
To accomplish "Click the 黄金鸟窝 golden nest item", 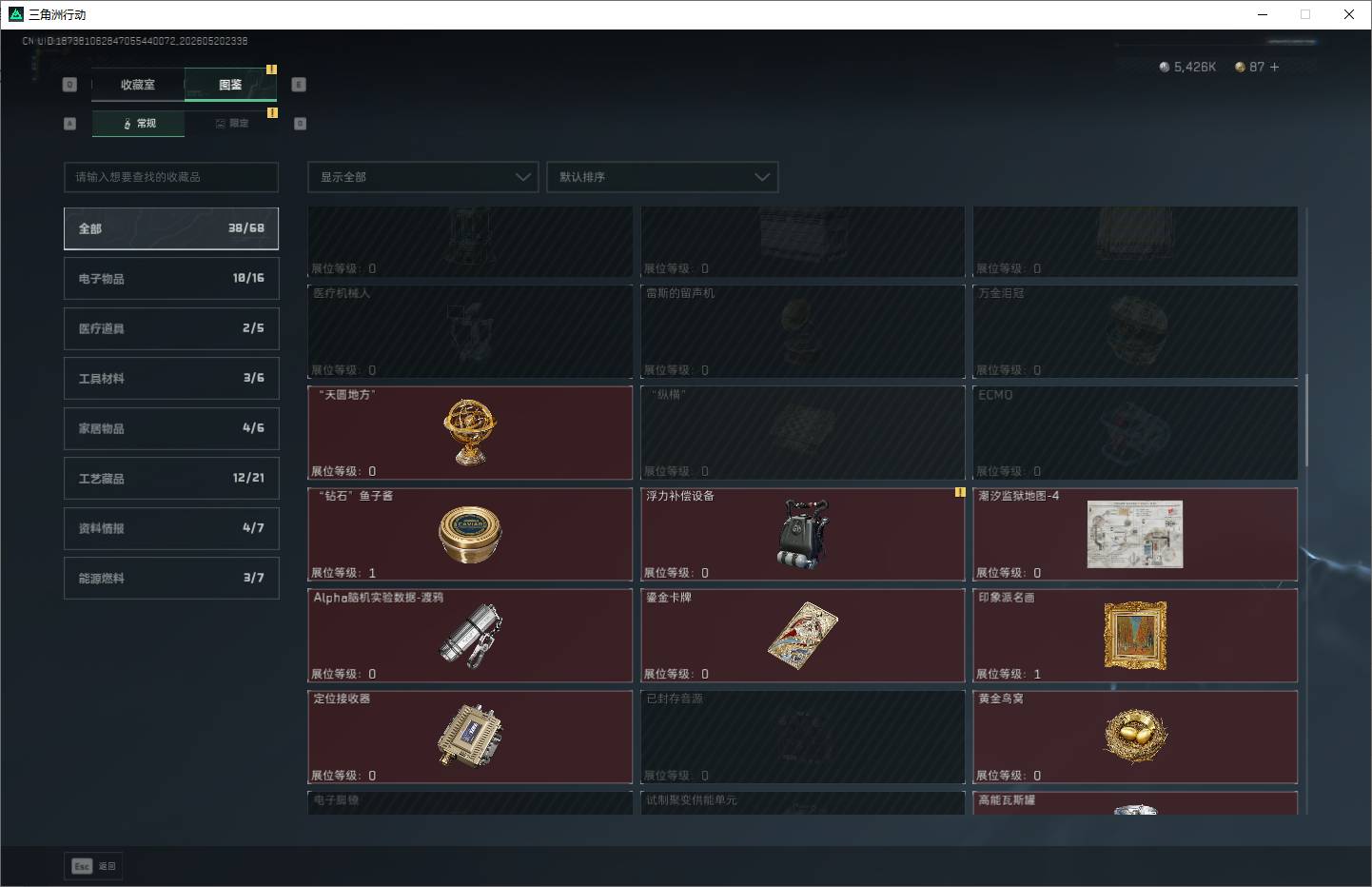I will 1135,737.
